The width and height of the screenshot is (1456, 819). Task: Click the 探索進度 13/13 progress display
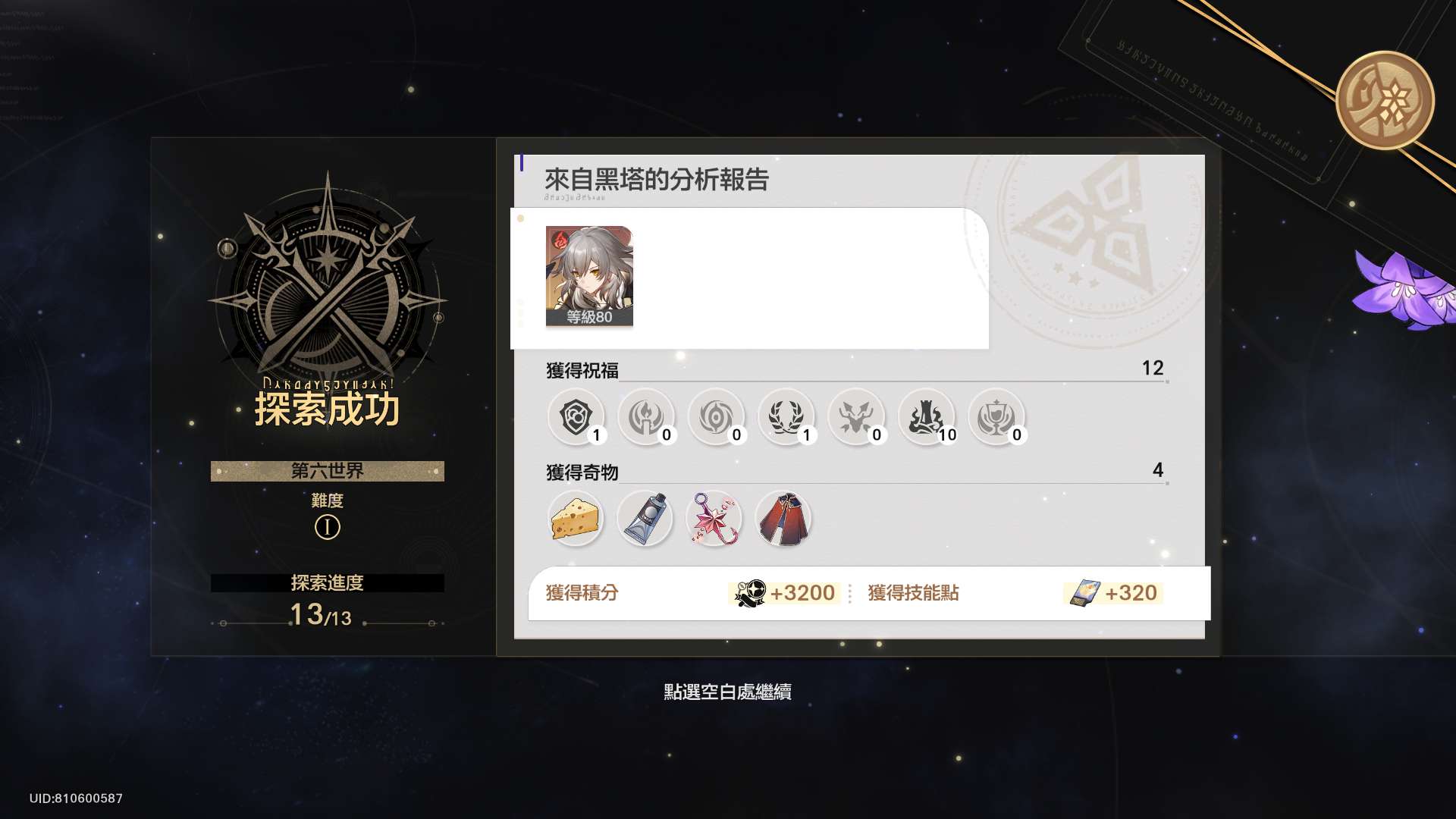328,601
